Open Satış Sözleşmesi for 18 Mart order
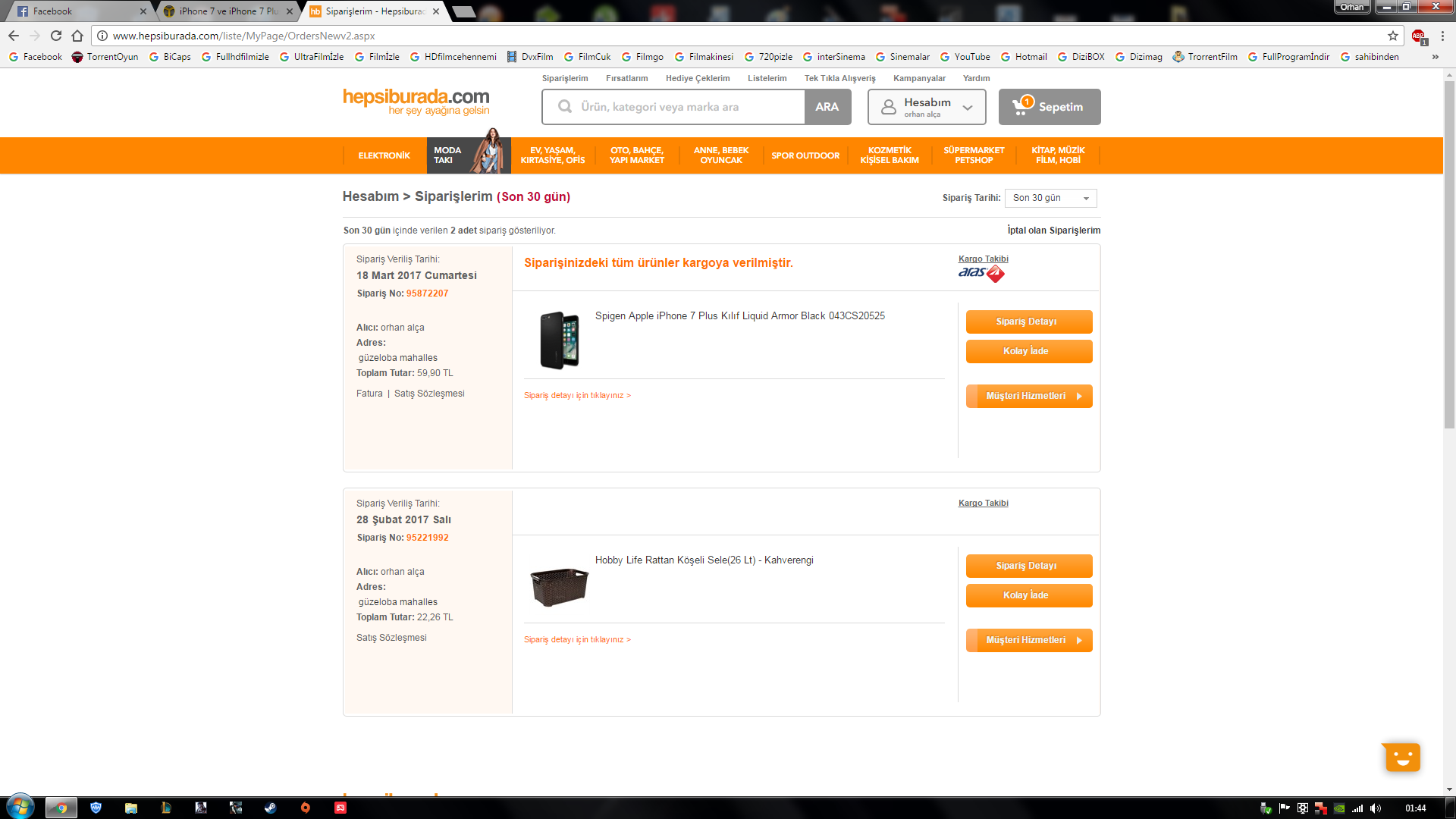The height and width of the screenshot is (819, 1456). click(x=429, y=394)
